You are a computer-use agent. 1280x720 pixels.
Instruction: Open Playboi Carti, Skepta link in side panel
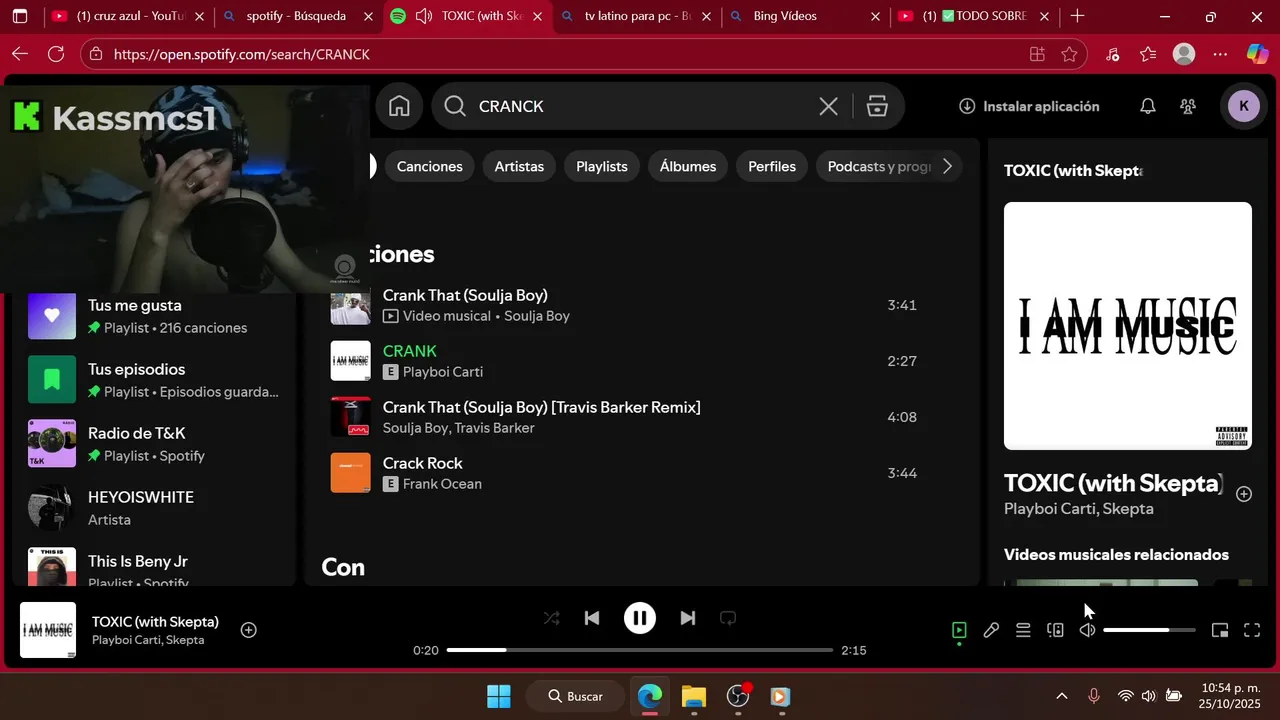point(1079,509)
